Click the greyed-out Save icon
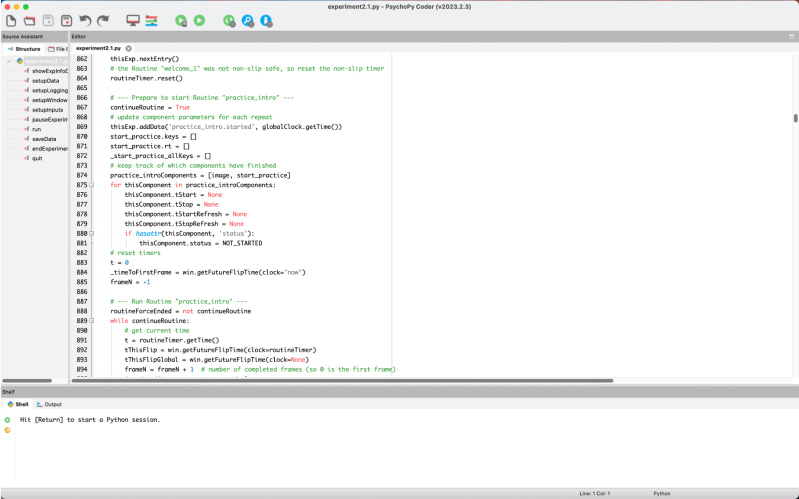The width and height of the screenshot is (799, 499). tap(48, 21)
